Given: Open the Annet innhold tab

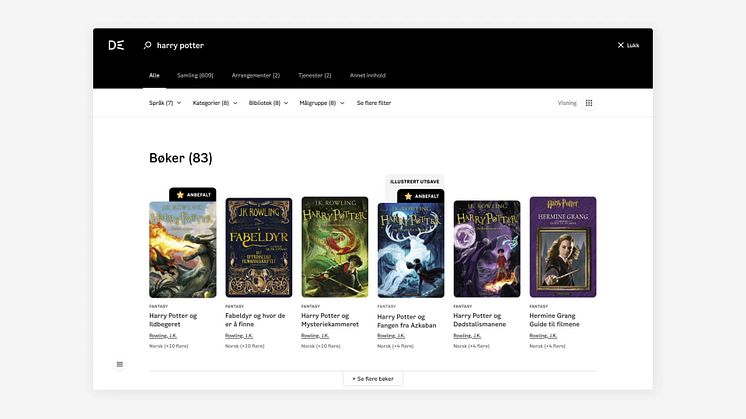Looking at the screenshot, I should coord(368,75).
